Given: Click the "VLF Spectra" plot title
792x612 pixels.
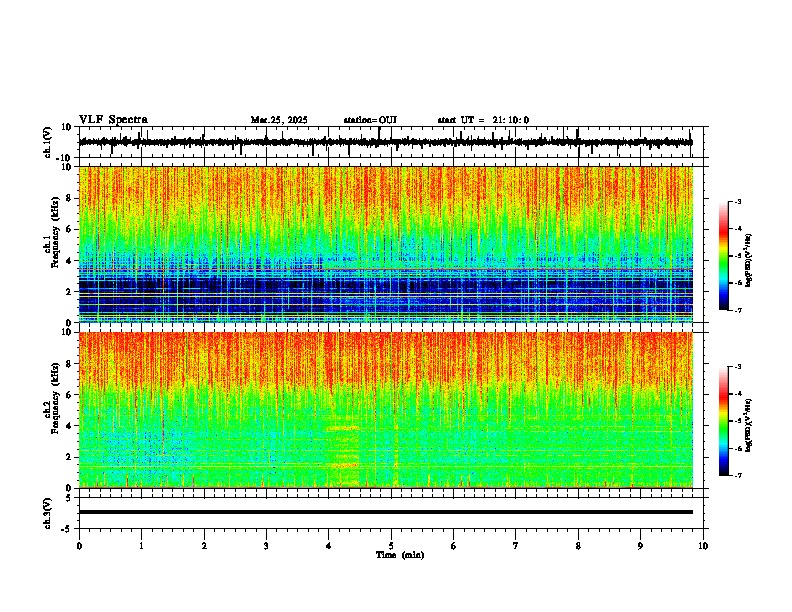Looking at the screenshot, I should point(113,120).
